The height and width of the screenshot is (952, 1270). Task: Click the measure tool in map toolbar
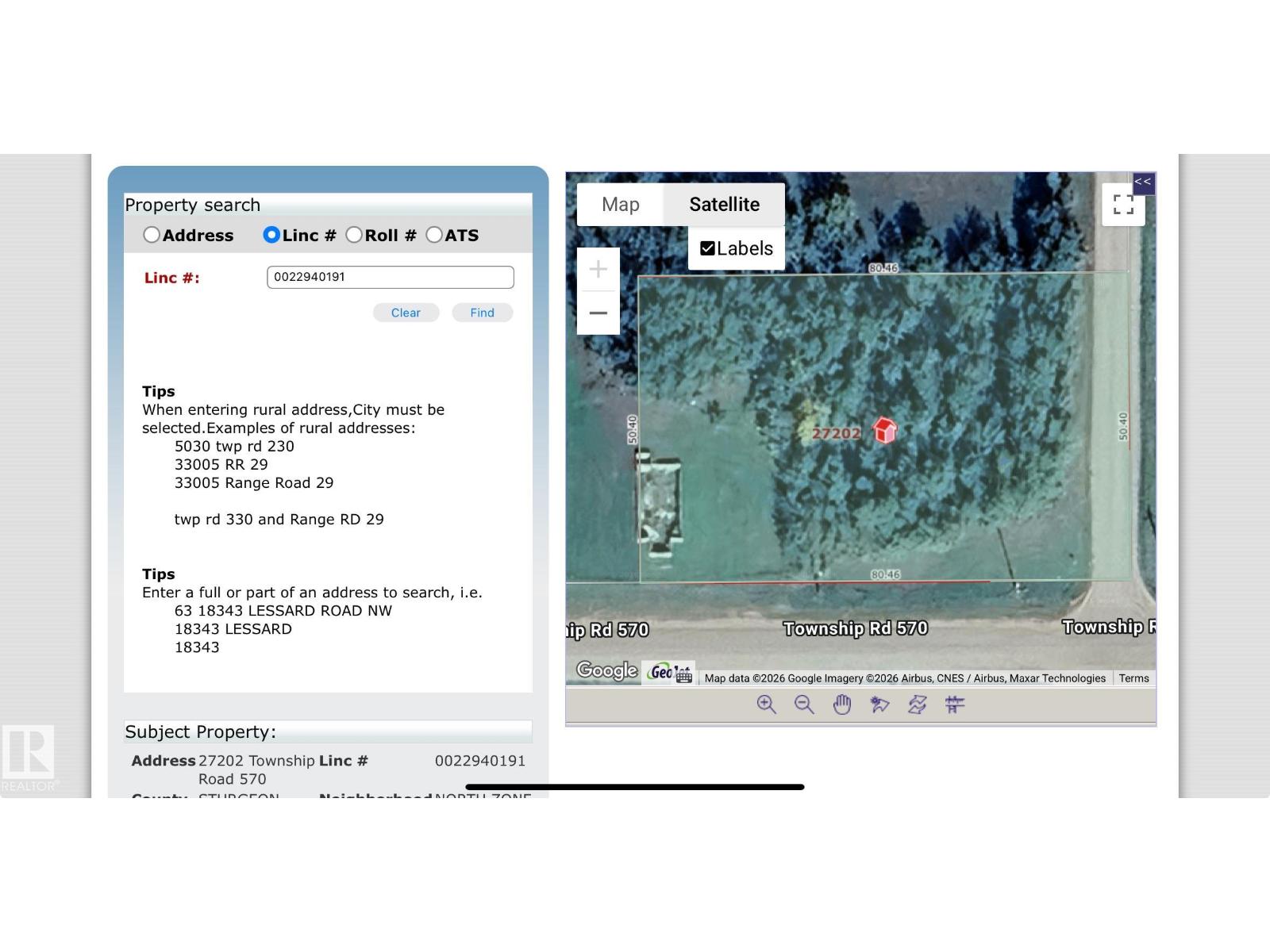pyautogui.click(x=955, y=704)
